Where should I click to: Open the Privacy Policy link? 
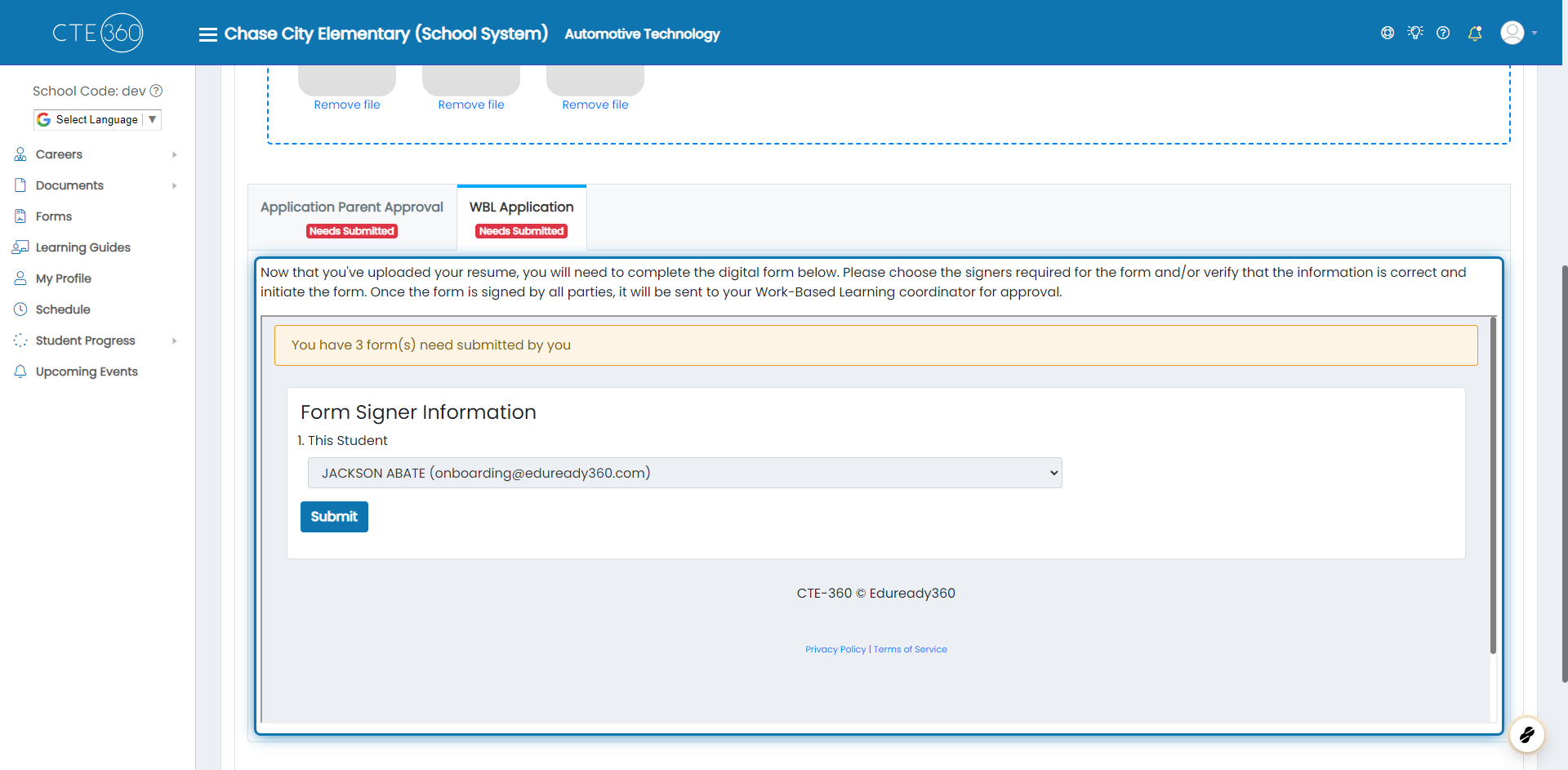coord(835,649)
